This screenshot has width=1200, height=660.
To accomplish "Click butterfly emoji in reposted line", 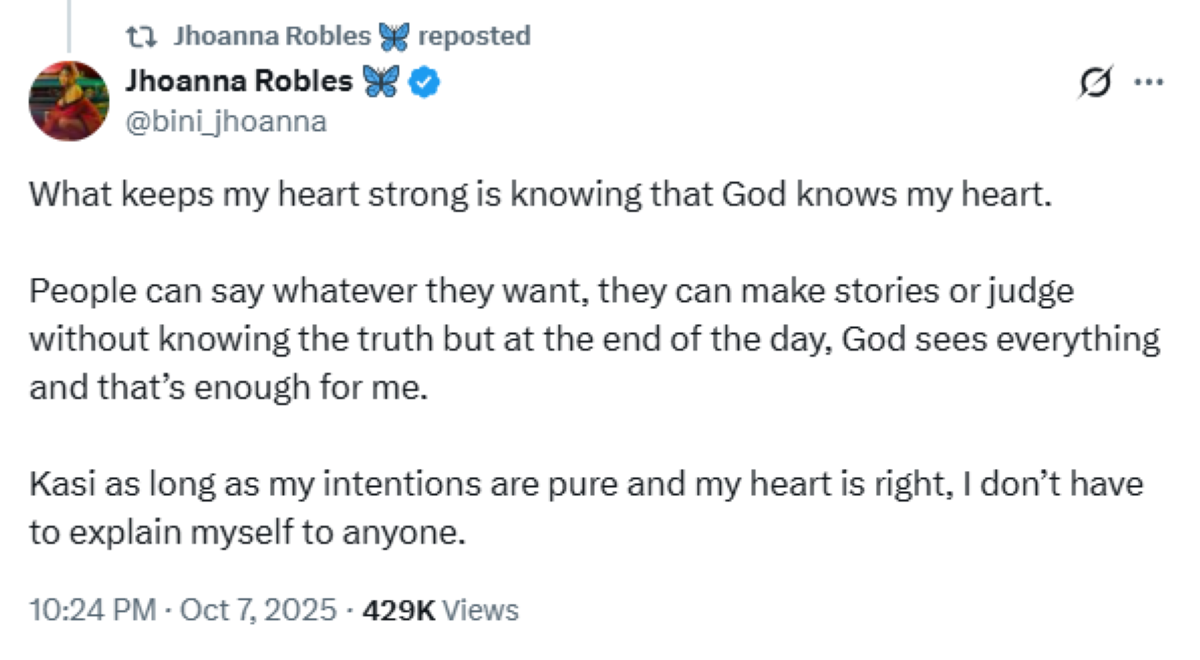I will (394, 37).
